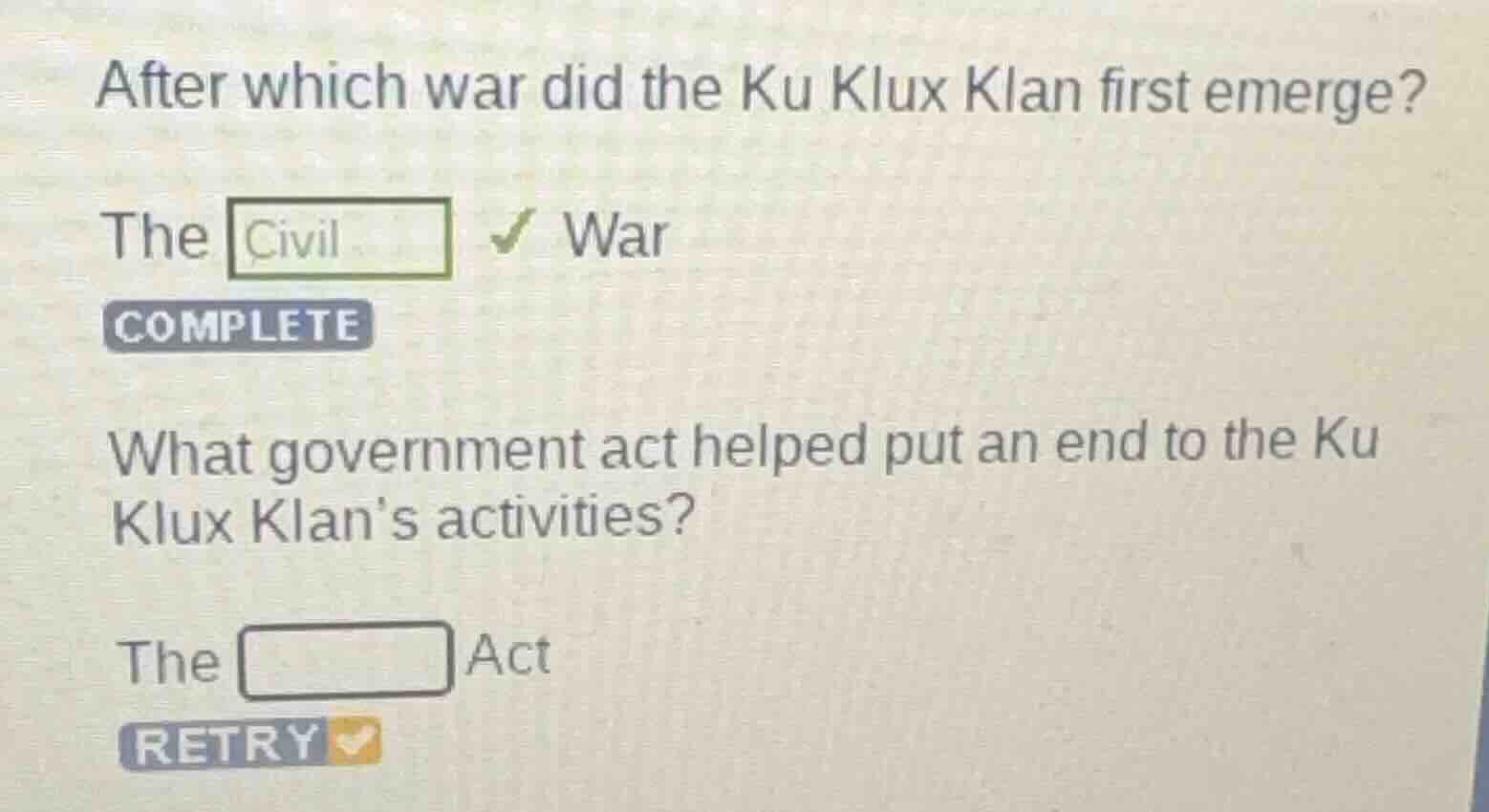Click the COMPLETE status badge
The height and width of the screenshot is (812, 1489).
236,327
